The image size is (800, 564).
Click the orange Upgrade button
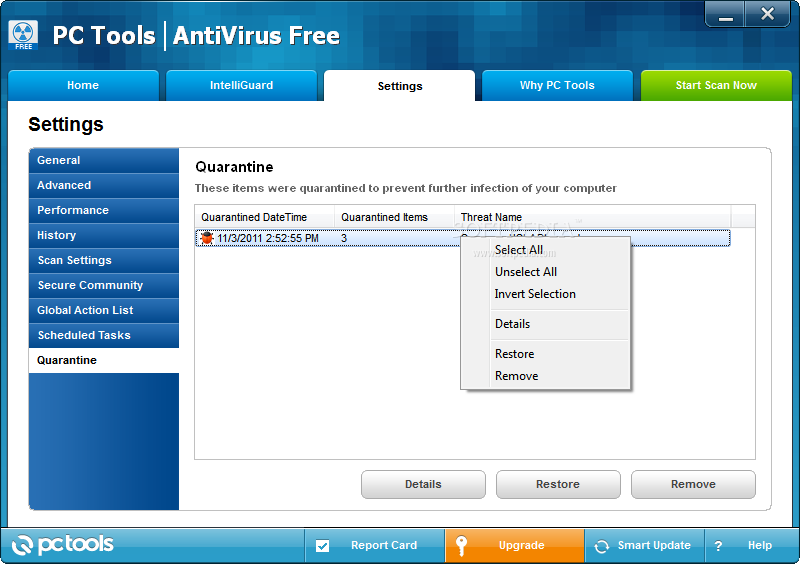click(515, 546)
